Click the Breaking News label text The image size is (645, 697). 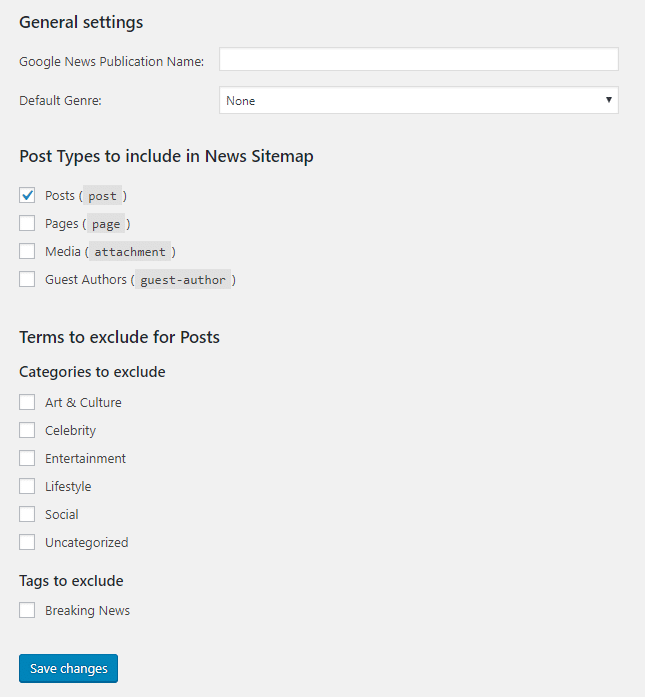coord(88,610)
